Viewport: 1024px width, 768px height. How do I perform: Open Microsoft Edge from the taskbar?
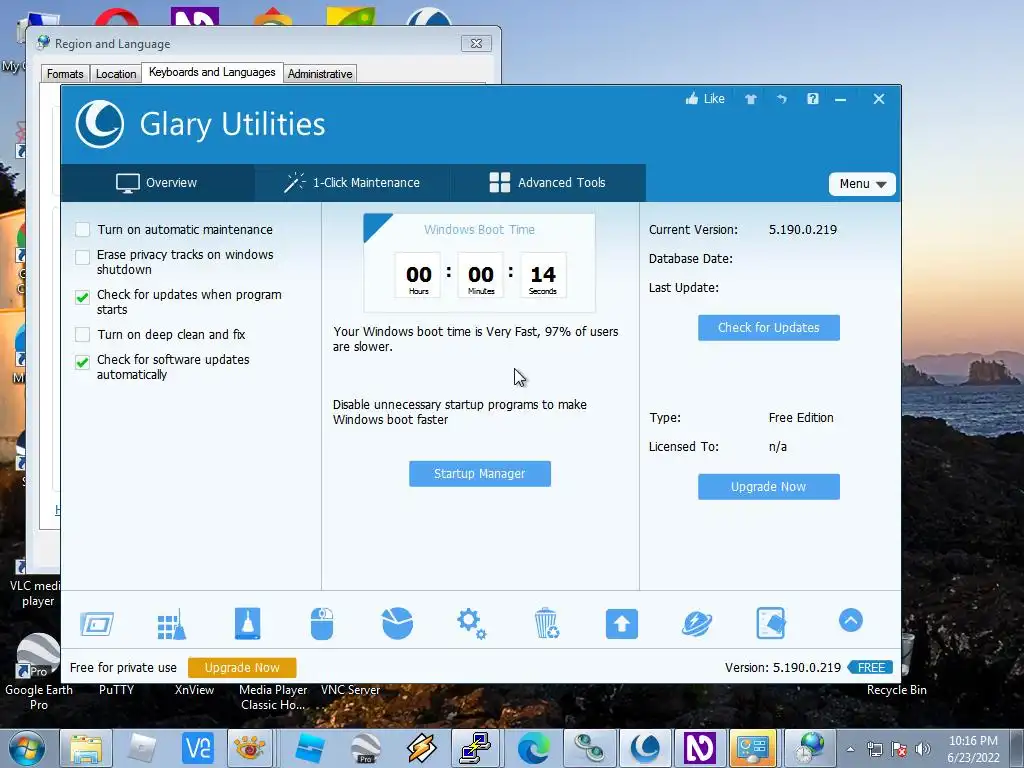pos(534,748)
